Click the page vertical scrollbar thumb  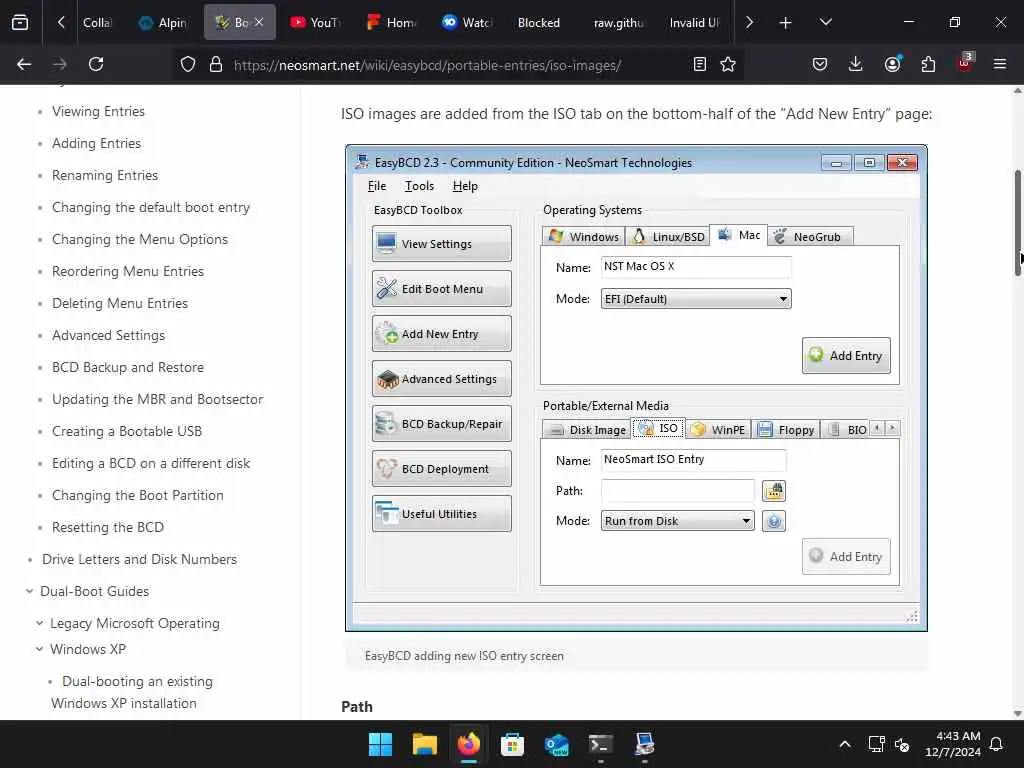pos(1017,222)
